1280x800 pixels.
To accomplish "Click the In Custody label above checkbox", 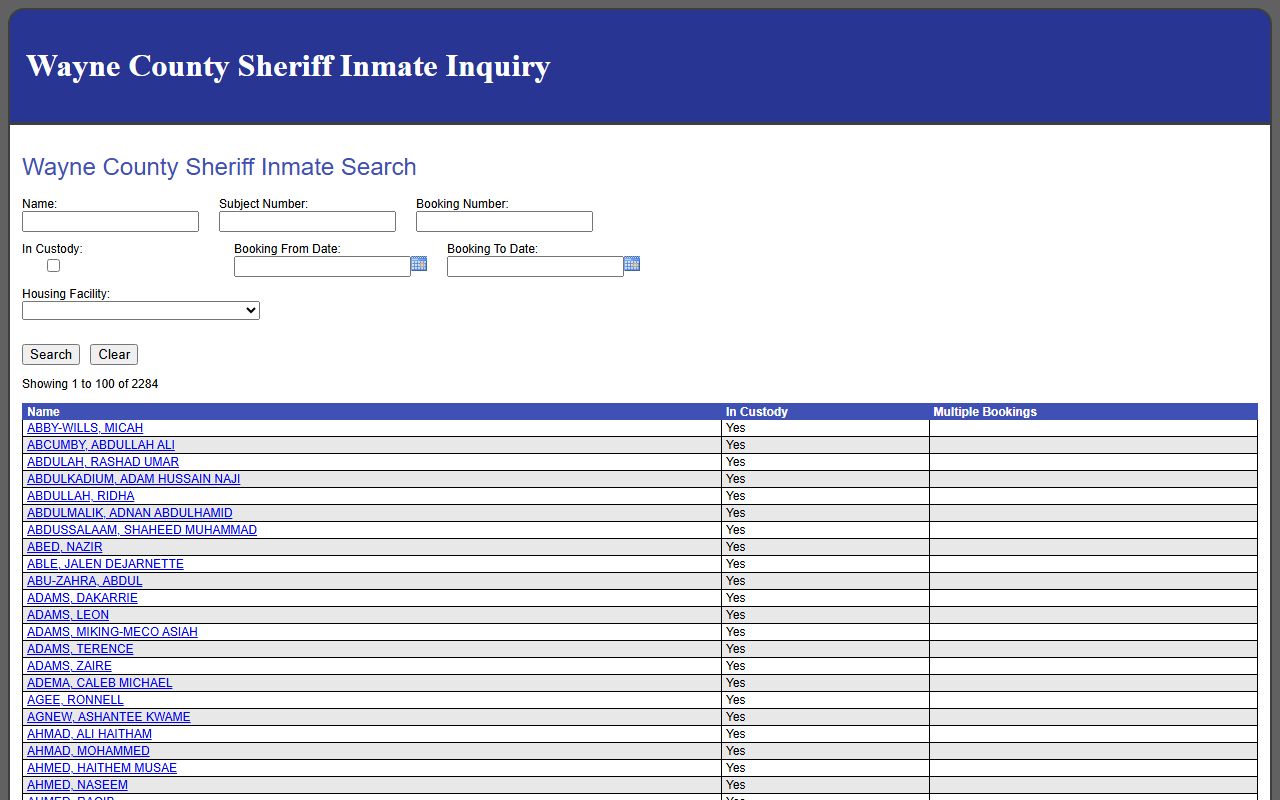I will tap(52, 249).
